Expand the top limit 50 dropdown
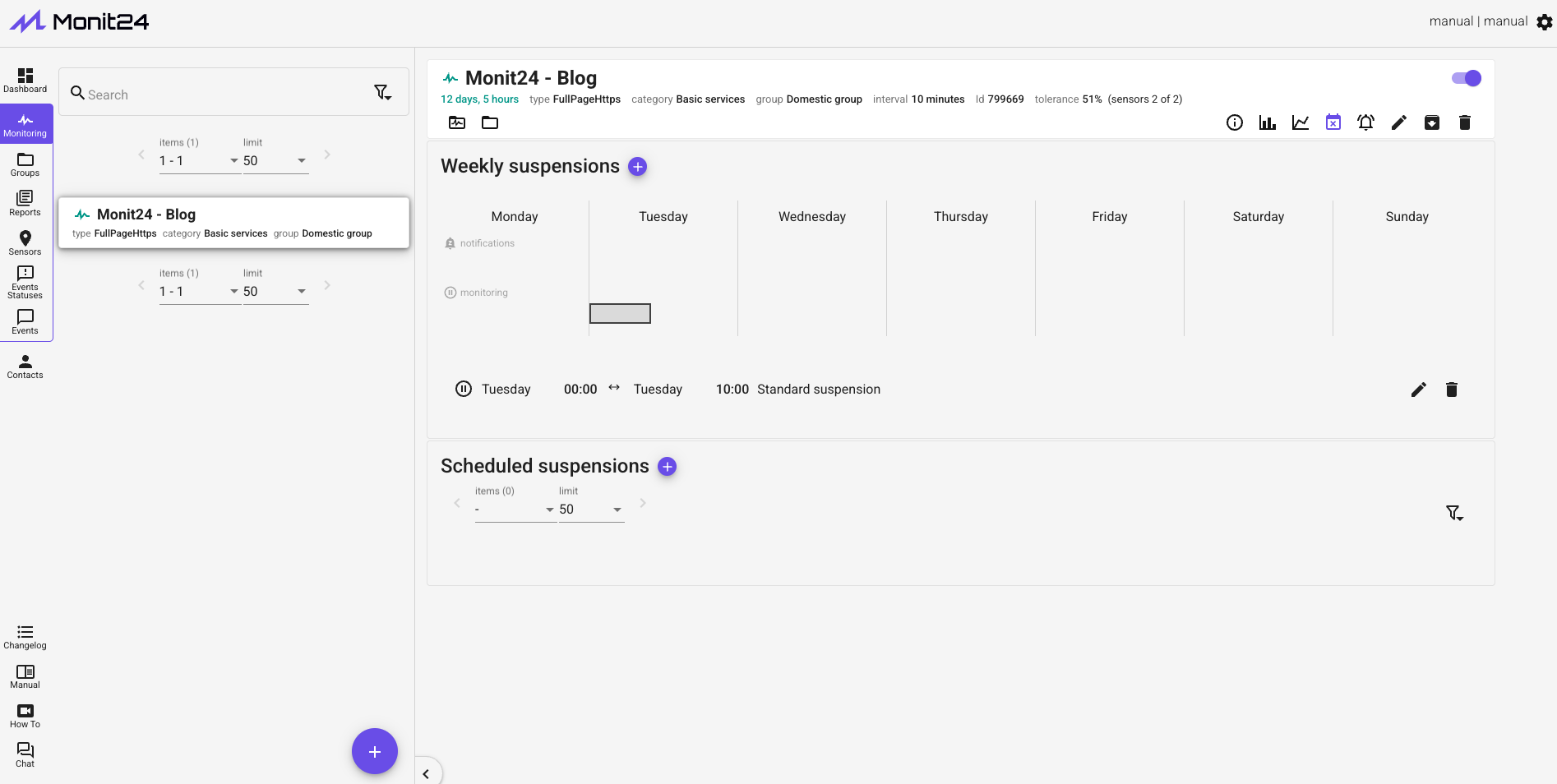Viewport: 1557px width, 784px height. (275, 161)
